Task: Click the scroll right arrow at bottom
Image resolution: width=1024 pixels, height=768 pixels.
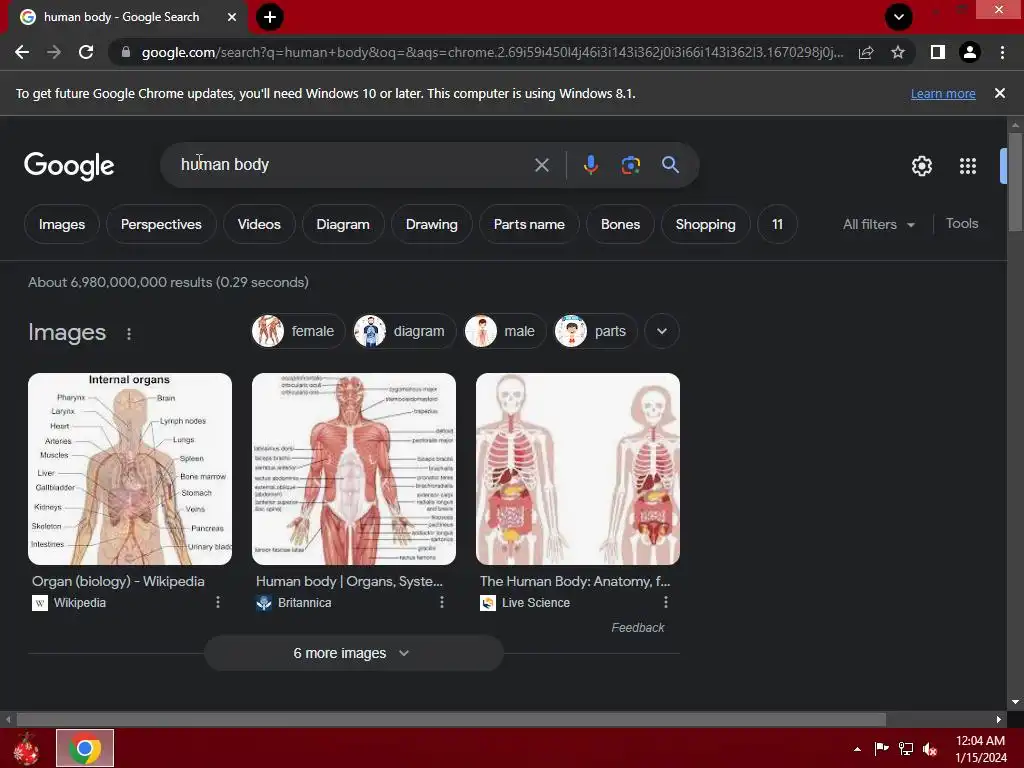Action: [999, 719]
